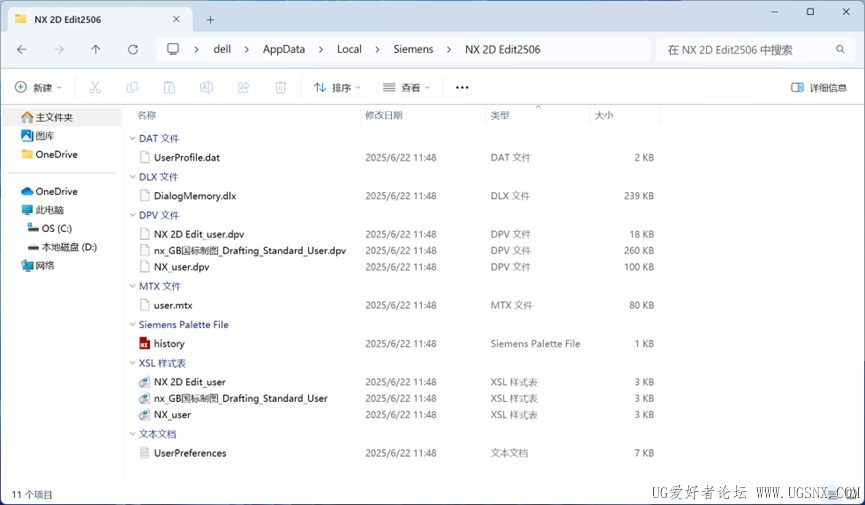Open the 排序 Sort dropdown
Viewport: 865px width, 505px height.
click(x=337, y=87)
